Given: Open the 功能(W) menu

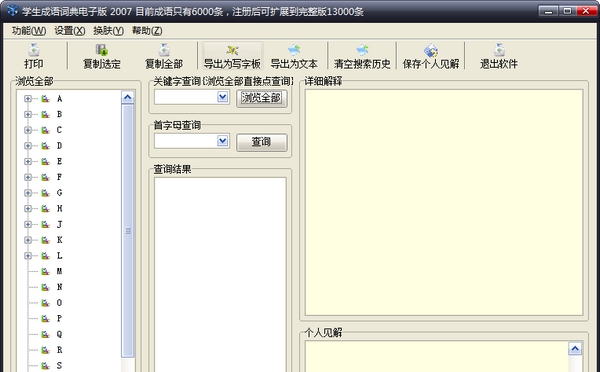Looking at the screenshot, I should (29, 31).
